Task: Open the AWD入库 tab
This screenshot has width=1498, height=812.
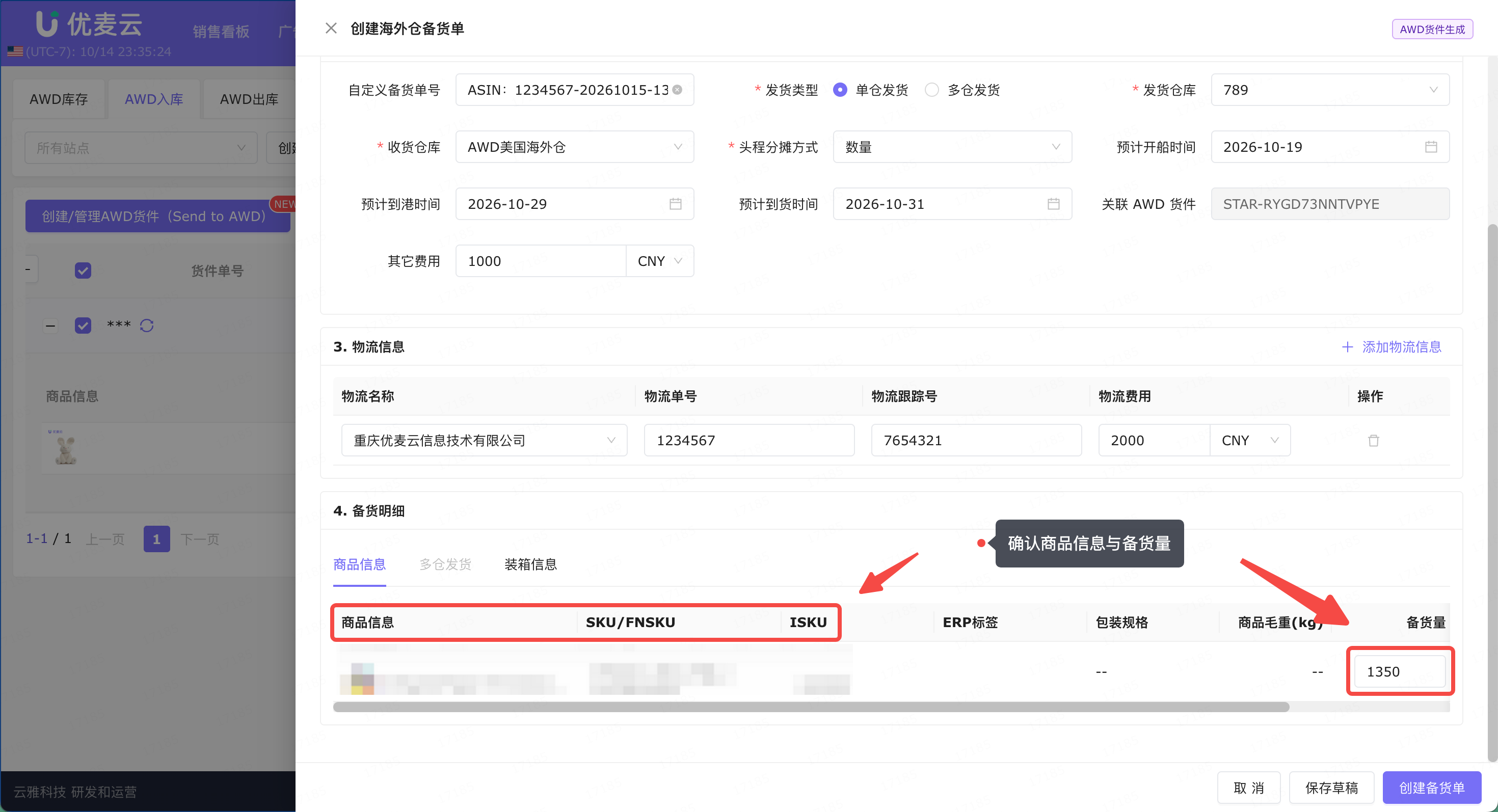Action: (153, 99)
